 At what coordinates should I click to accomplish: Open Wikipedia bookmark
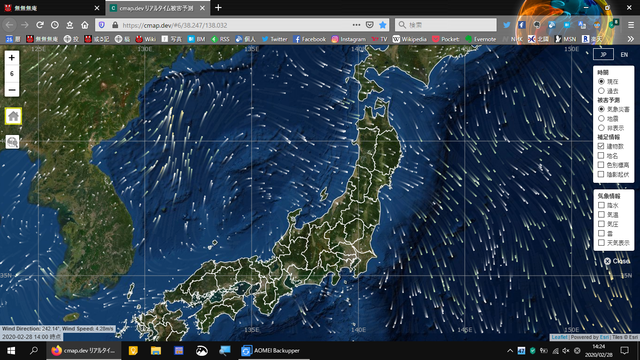[409, 39]
